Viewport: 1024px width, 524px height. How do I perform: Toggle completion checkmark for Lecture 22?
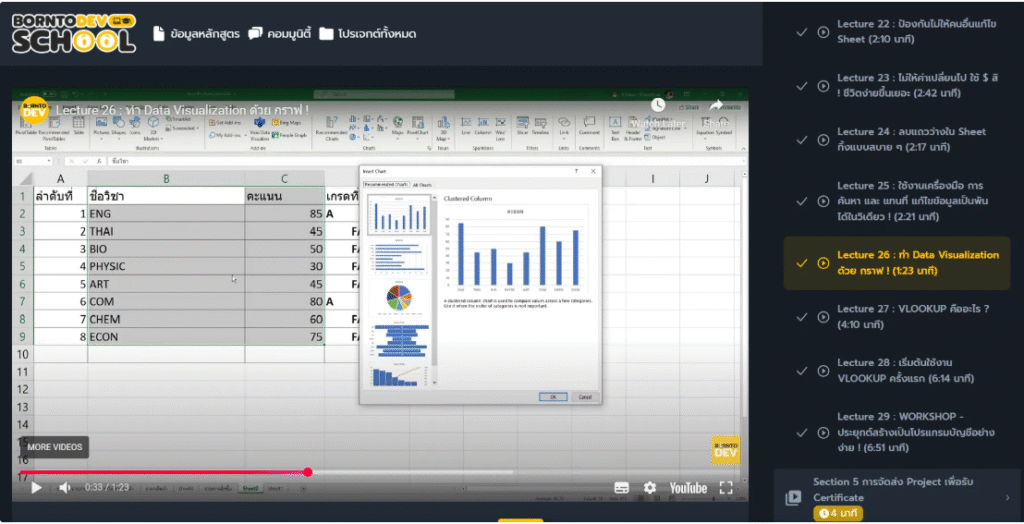[x=801, y=32]
